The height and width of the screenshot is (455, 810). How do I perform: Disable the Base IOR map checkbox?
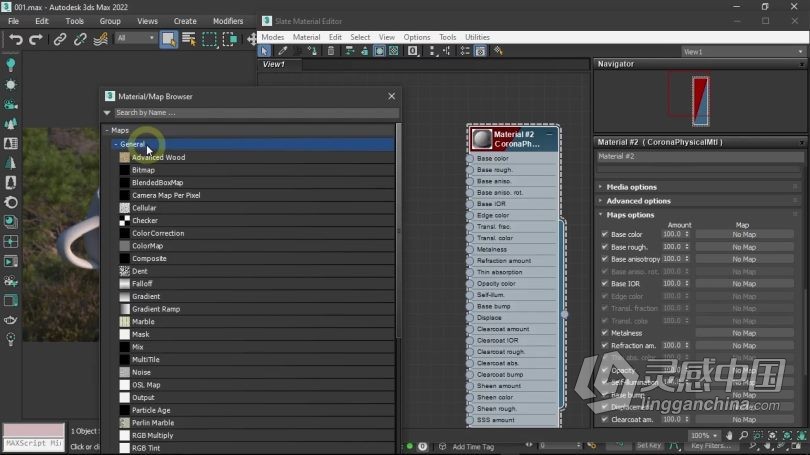604,284
